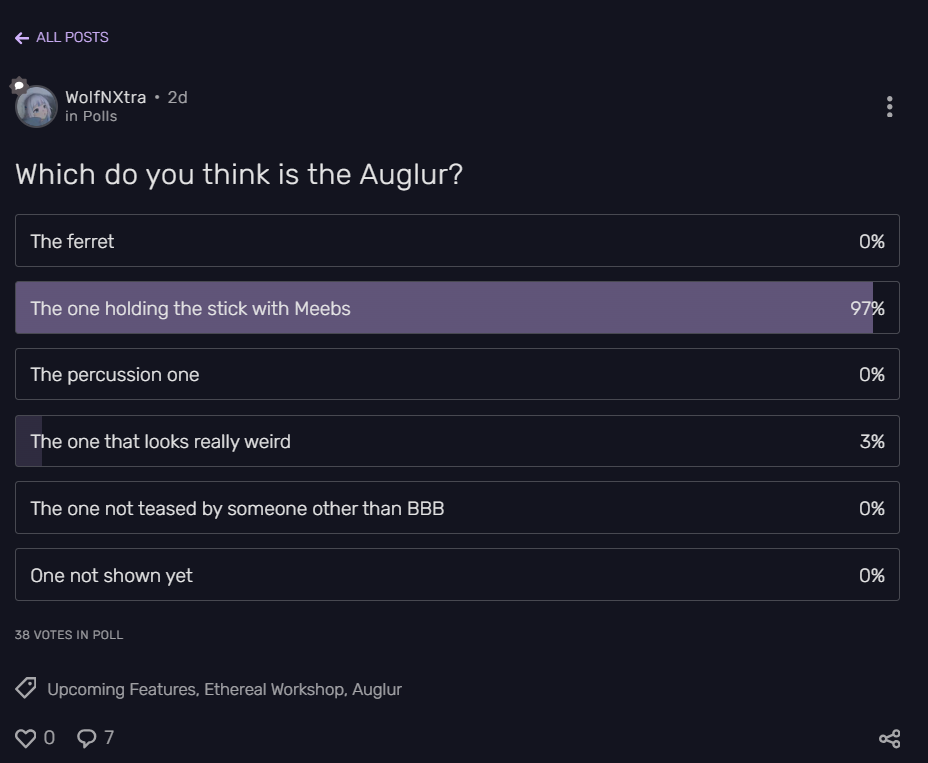Click the badge icon above the avatar
928x763 pixels.
[18, 86]
